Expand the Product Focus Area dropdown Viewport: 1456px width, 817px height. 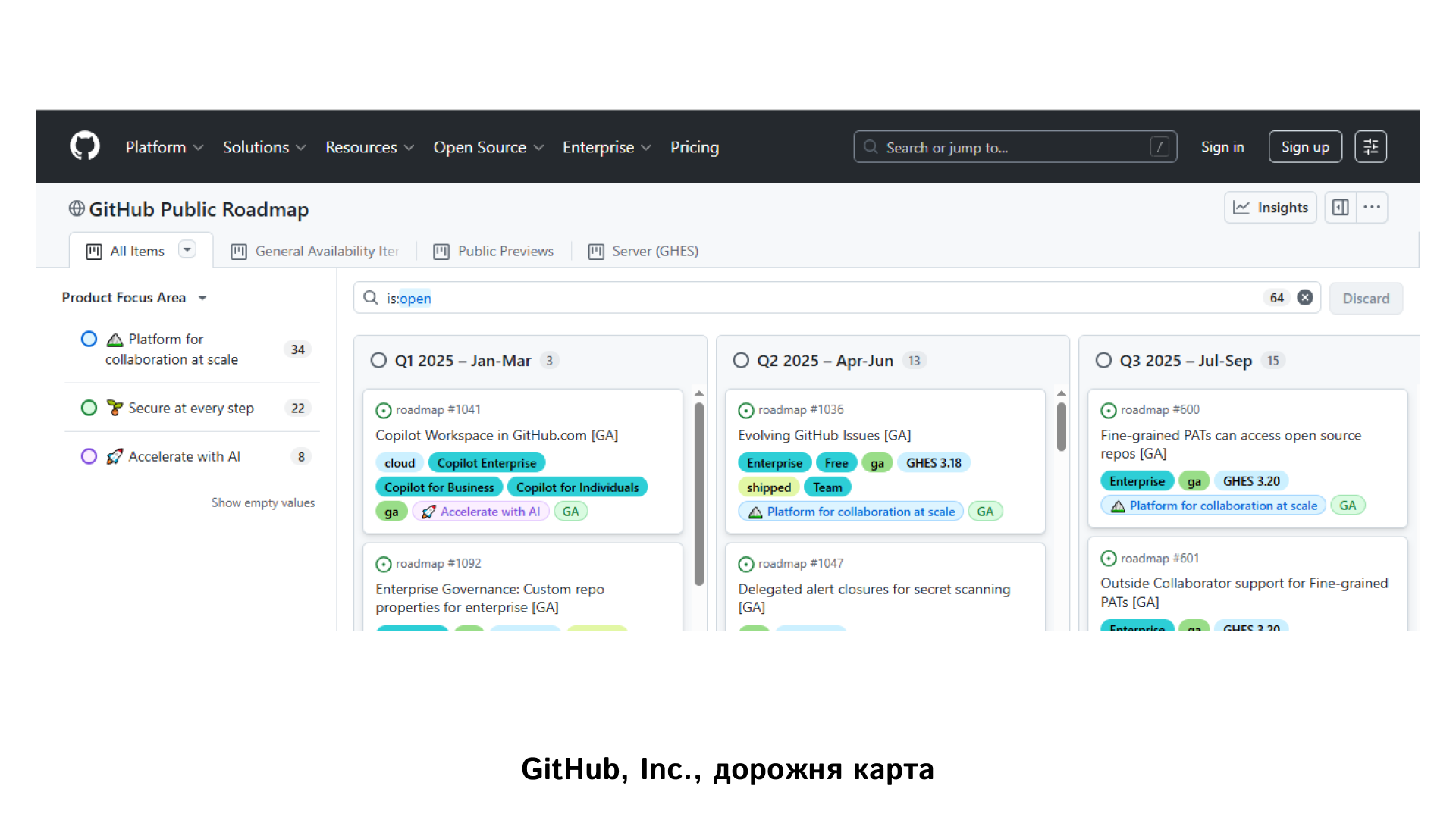(202, 298)
